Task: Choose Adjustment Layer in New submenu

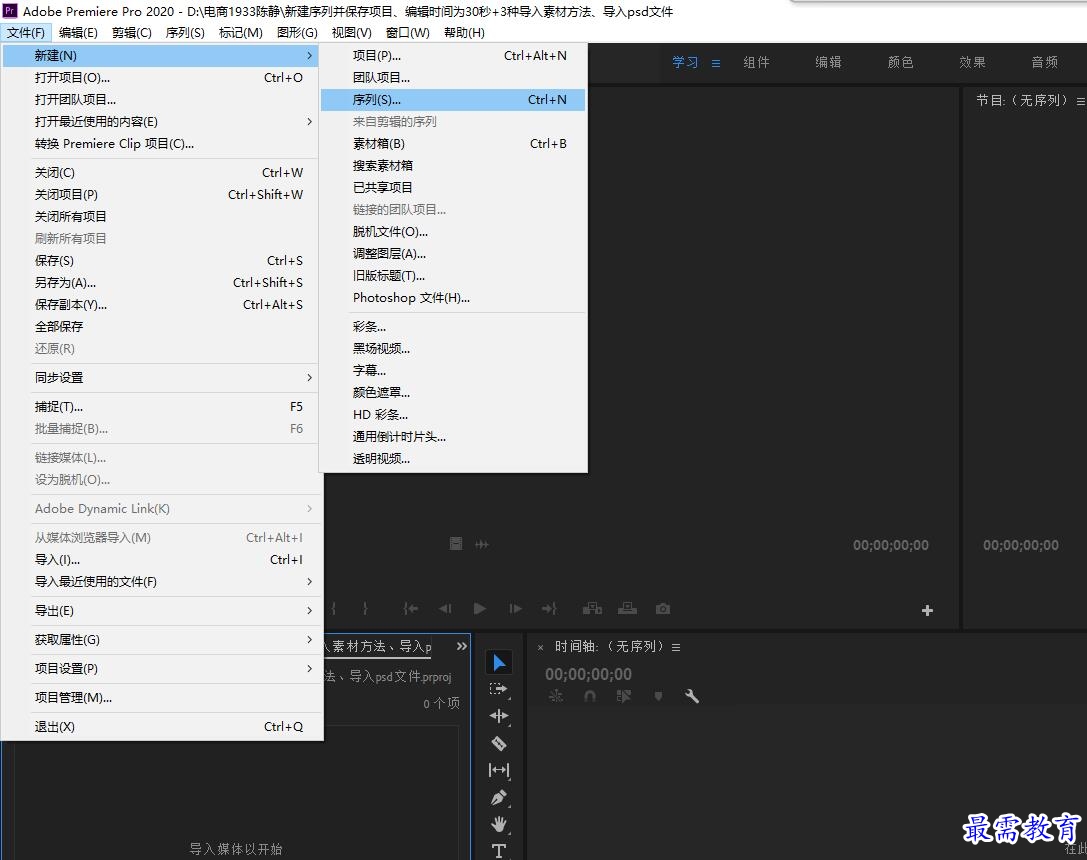Action: (453, 254)
